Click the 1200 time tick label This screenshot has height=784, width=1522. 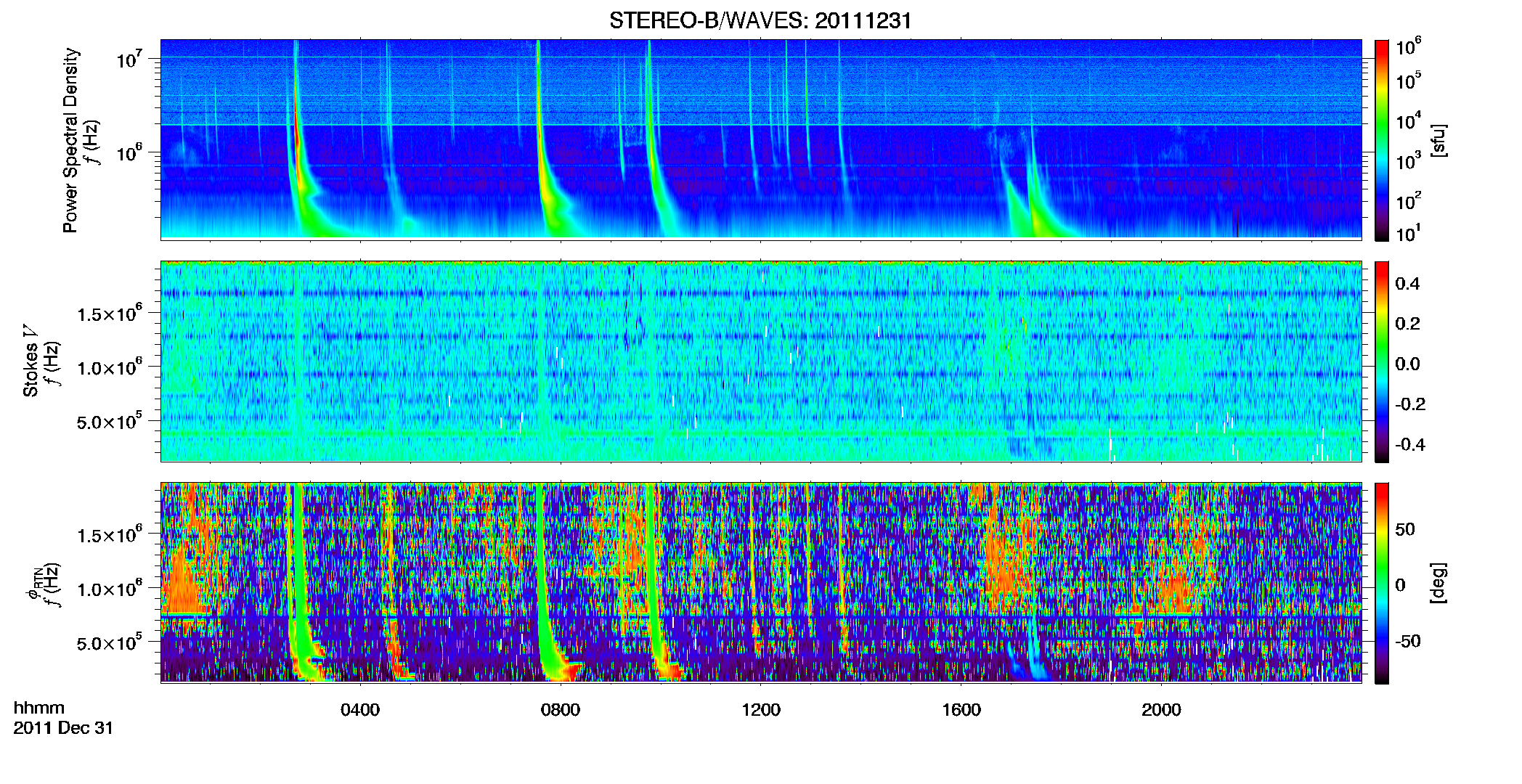tap(761, 710)
